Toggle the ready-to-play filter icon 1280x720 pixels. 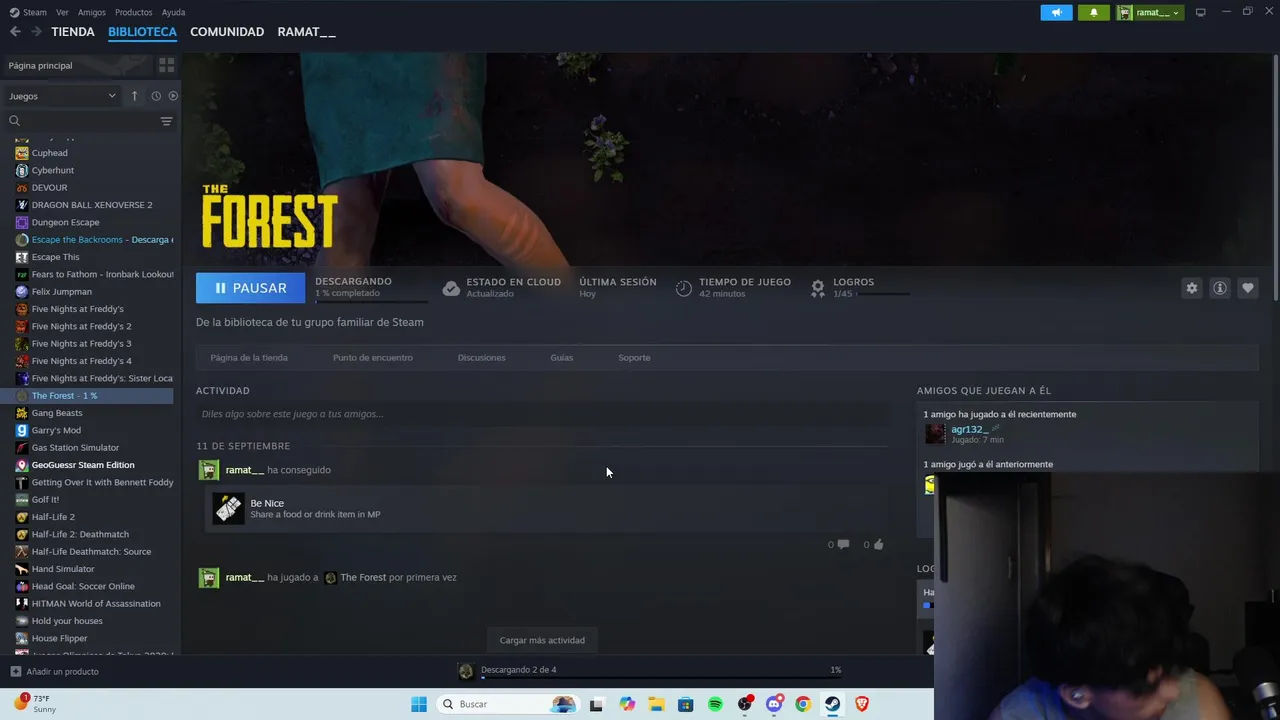[173, 96]
